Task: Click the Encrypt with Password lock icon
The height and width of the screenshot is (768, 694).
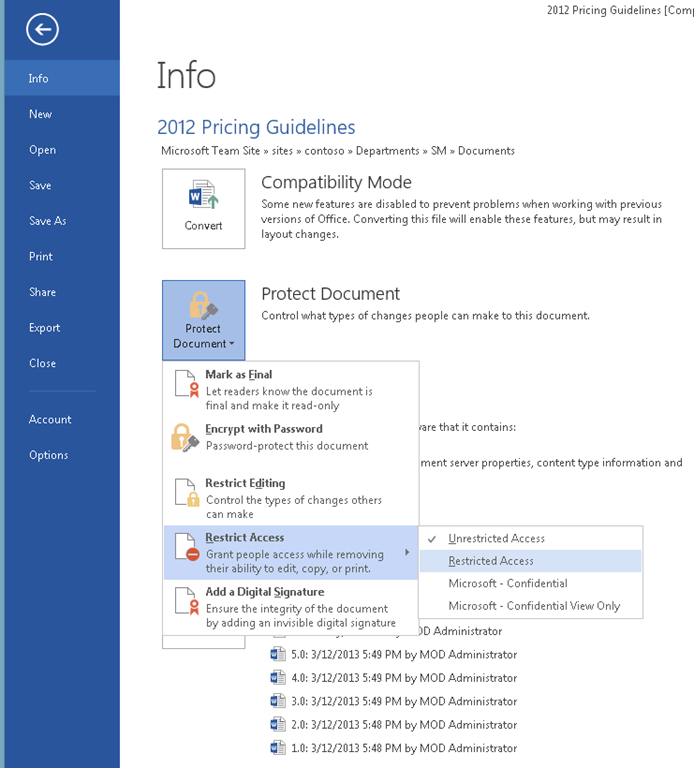Action: click(185, 437)
